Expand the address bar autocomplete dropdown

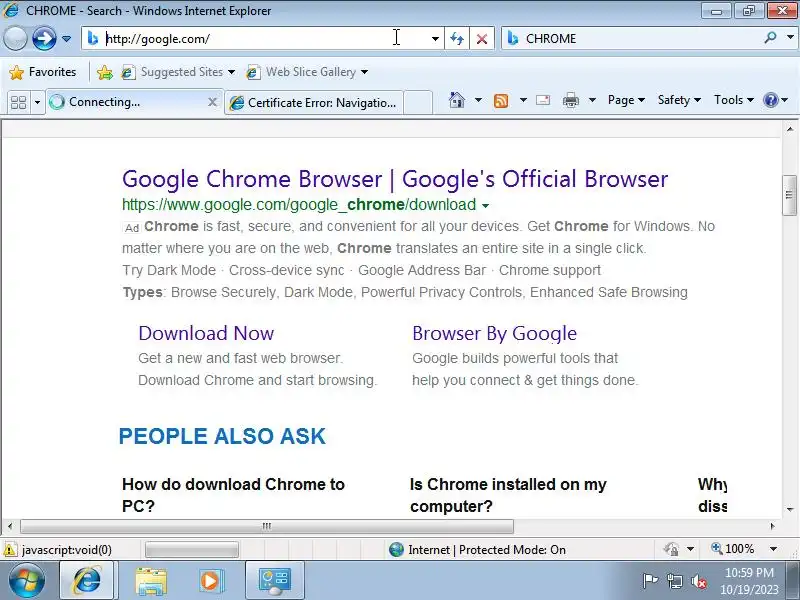click(435, 38)
